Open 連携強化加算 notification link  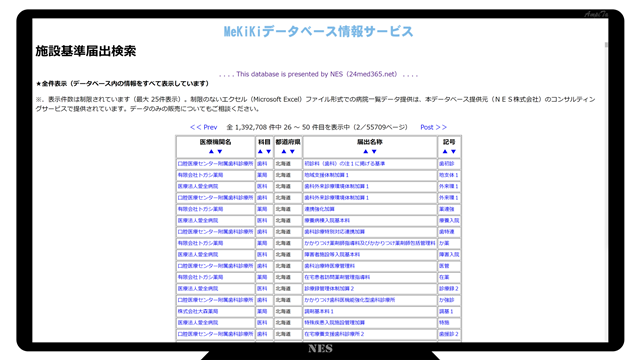click(x=320, y=209)
